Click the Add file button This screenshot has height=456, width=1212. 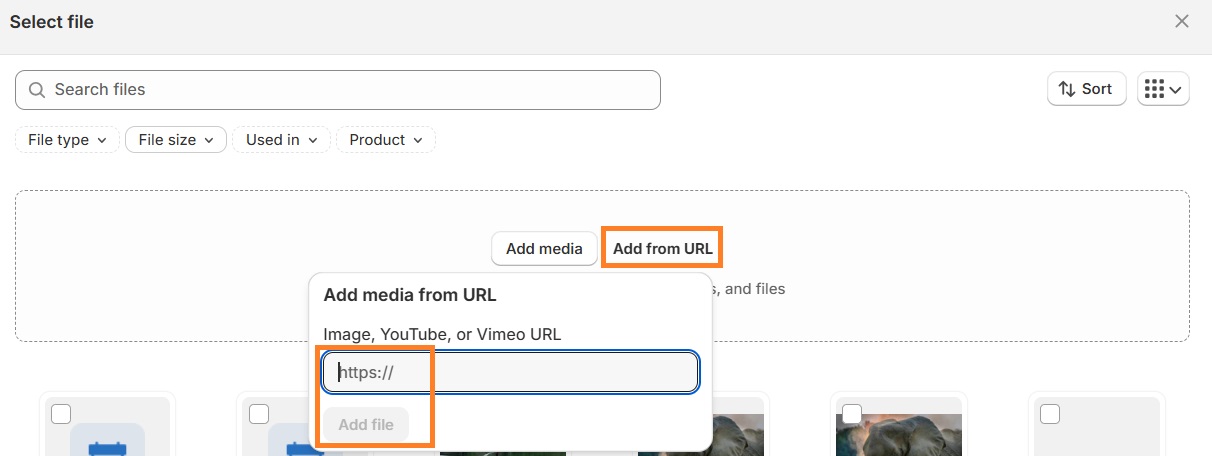(x=366, y=425)
